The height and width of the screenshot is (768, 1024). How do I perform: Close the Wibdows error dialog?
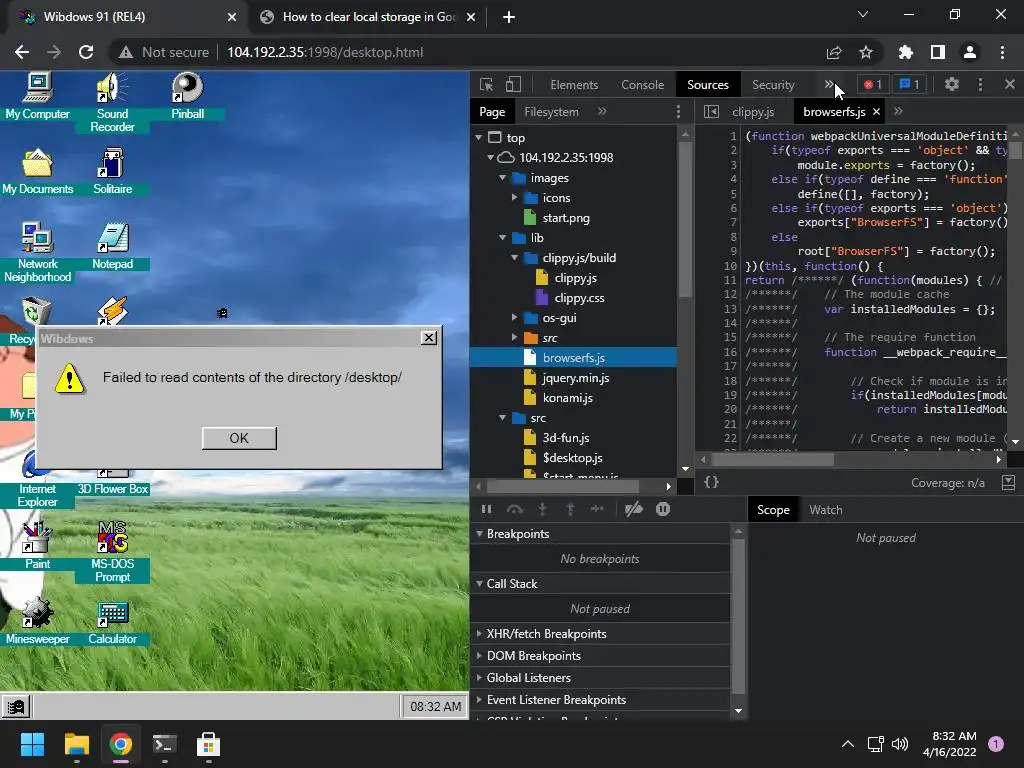point(429,338)
